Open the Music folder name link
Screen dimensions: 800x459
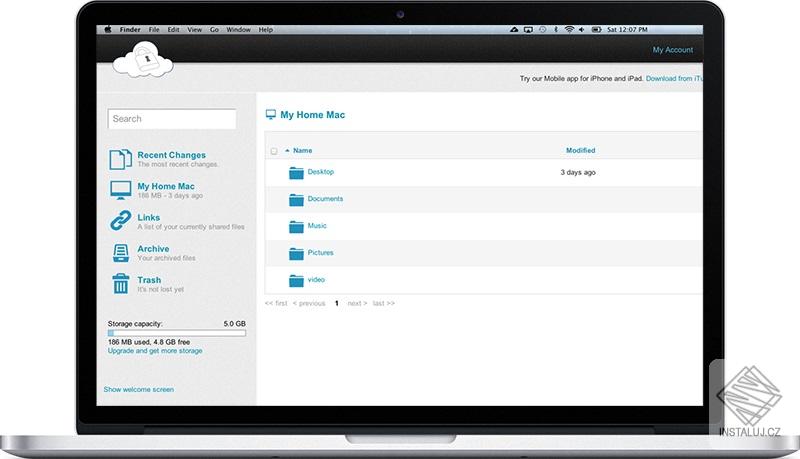click(x=317, y=225)
